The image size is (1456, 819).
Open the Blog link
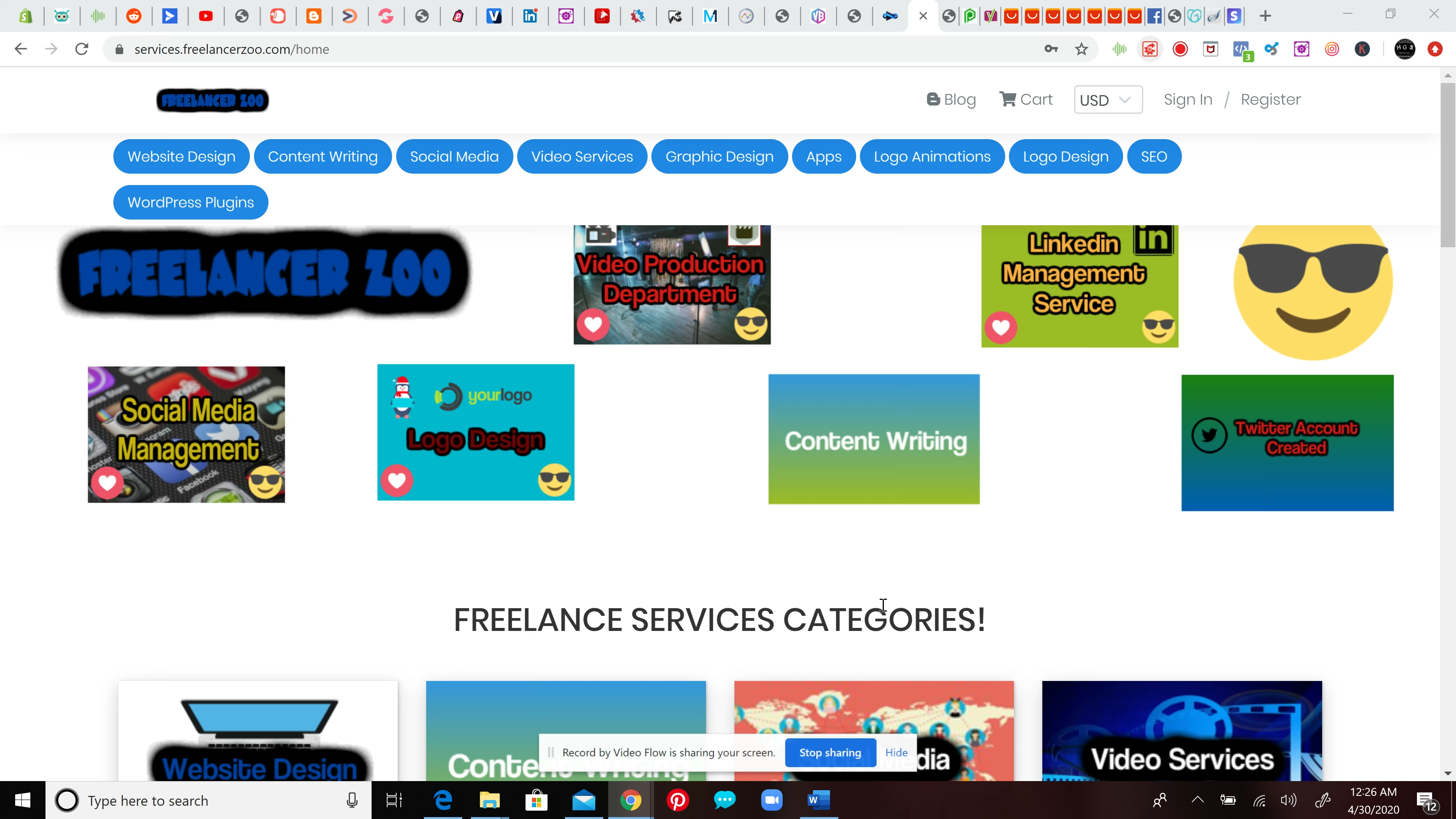pos(951,99)
